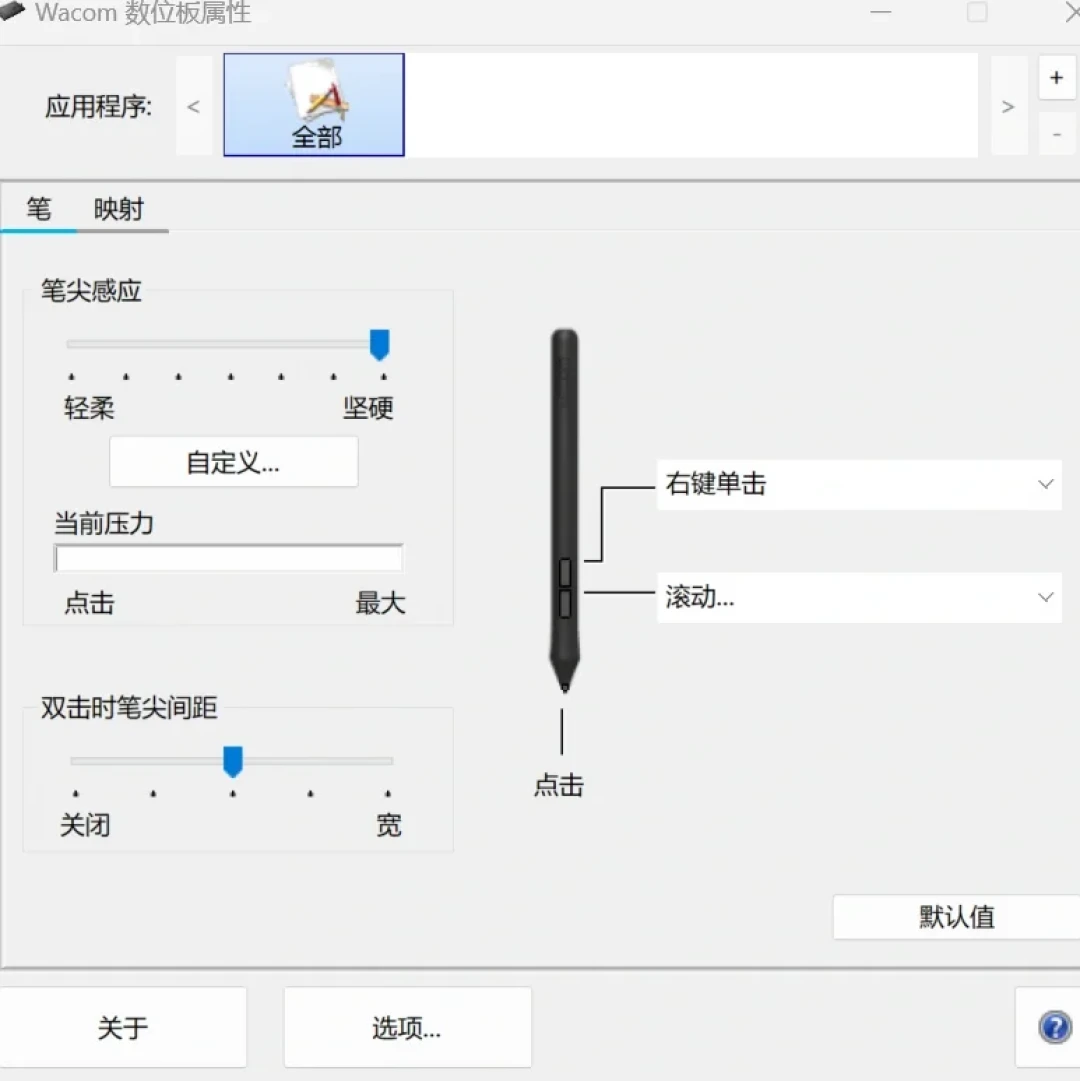The width and height of the screenshot is (1080, 1081).
Task: Switch to the 映射 tab
Action: [119, 209]
